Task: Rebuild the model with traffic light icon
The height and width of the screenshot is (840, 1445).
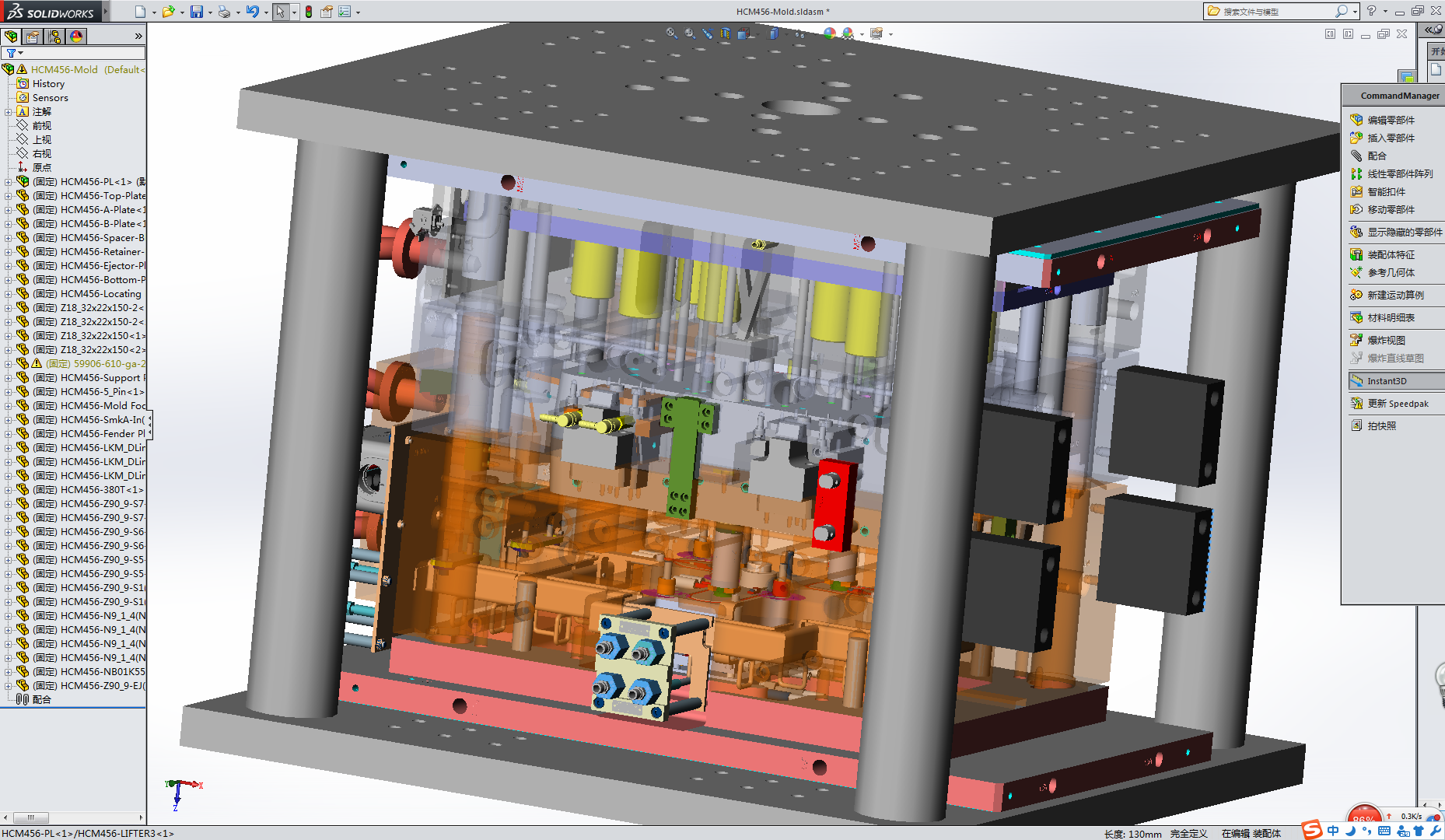Action: (309, 12)
